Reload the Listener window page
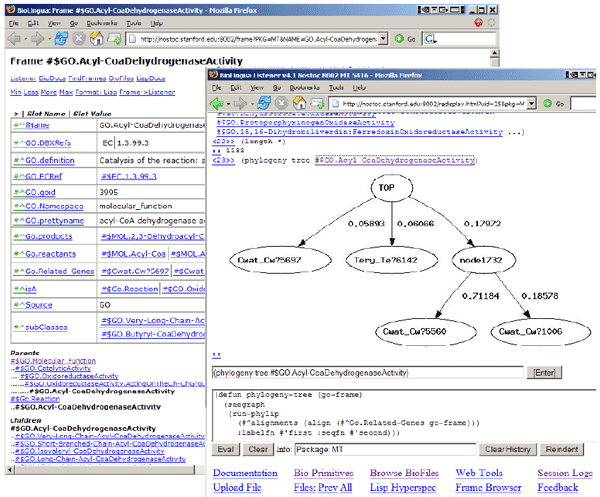This screenshot has height=497, width=600. [x=264, y=103]
